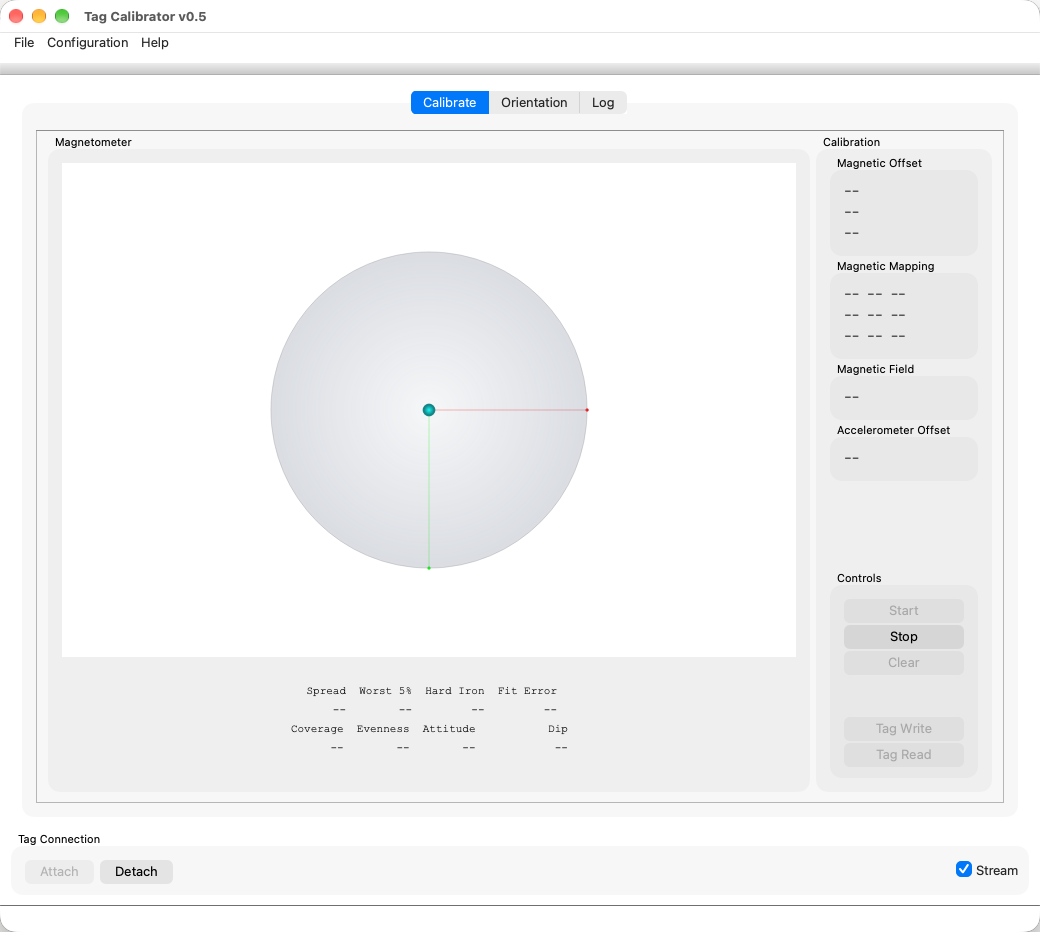This screenshot has width=1040, height=932.
Task: Click the Accelerometer Offset label
Action: pyautogui.click(x=893, y=431)
